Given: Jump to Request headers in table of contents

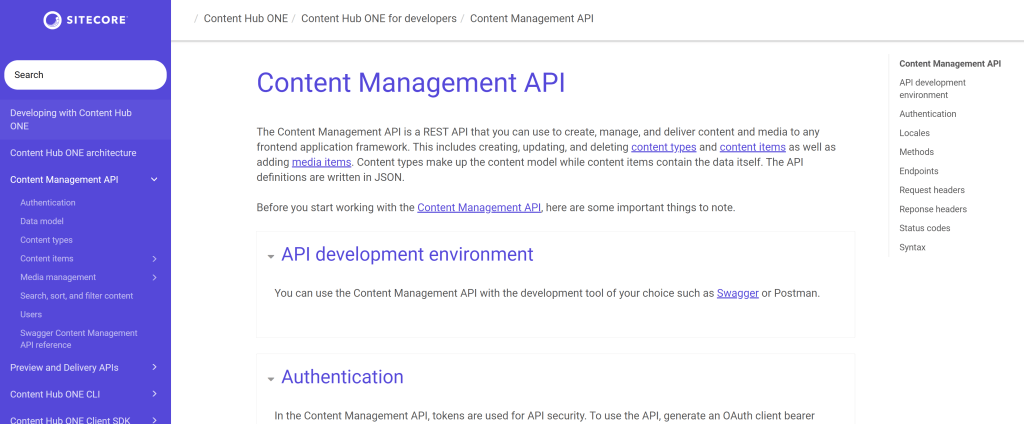Looking at the screenshot, I should (931, 190).
